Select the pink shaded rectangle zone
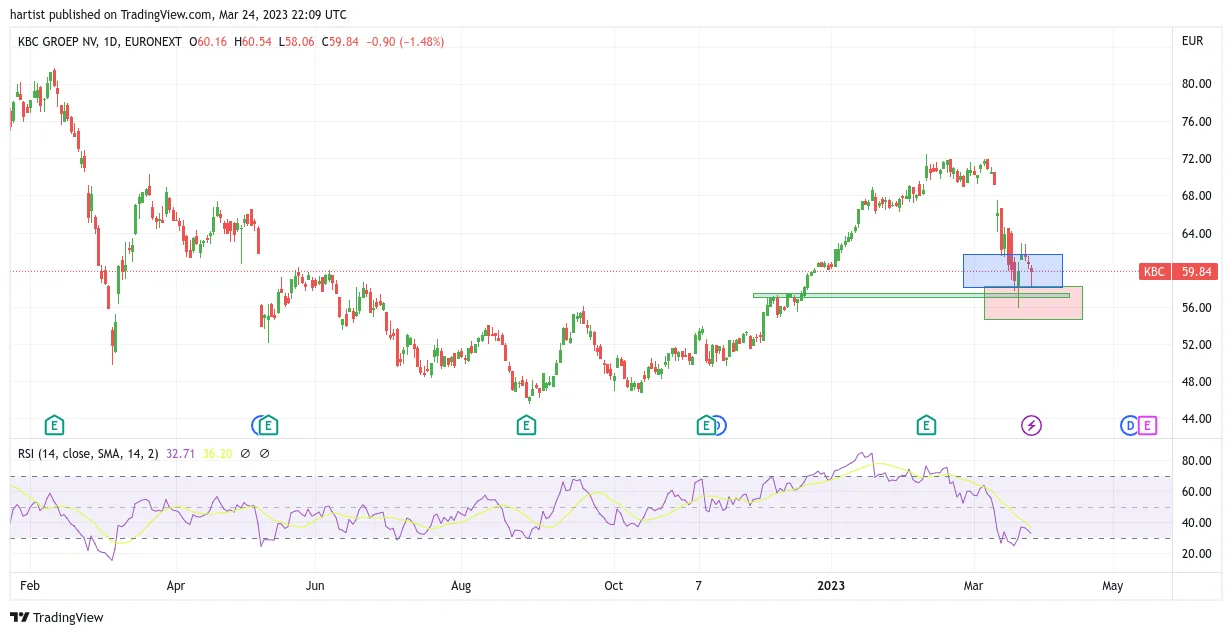The height and width of the screenshot is (635, 1232). [x=1033, y=303]
